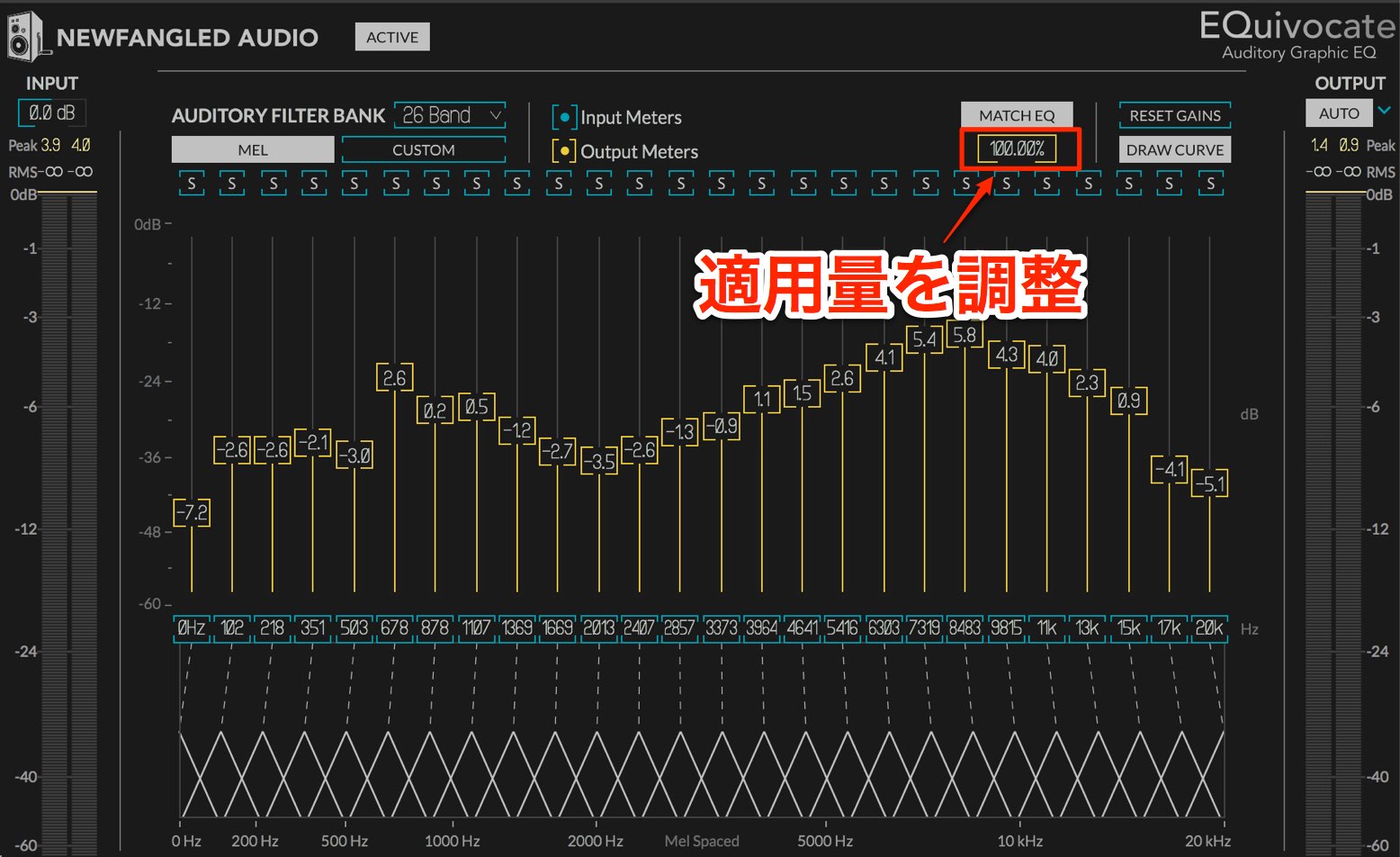Click the 5.8 gain handle on 8483 band
The width and height of the screenshot is (1400, 857).
coord(965,335)
